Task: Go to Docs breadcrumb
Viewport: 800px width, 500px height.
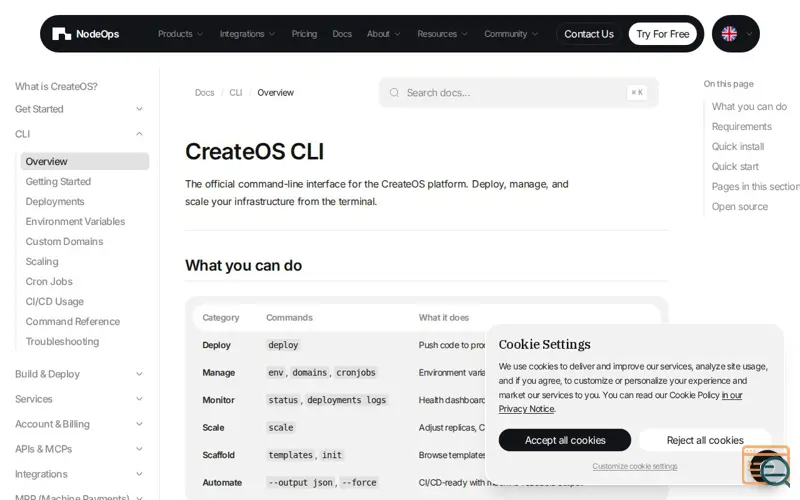Action: click(204, 92)
